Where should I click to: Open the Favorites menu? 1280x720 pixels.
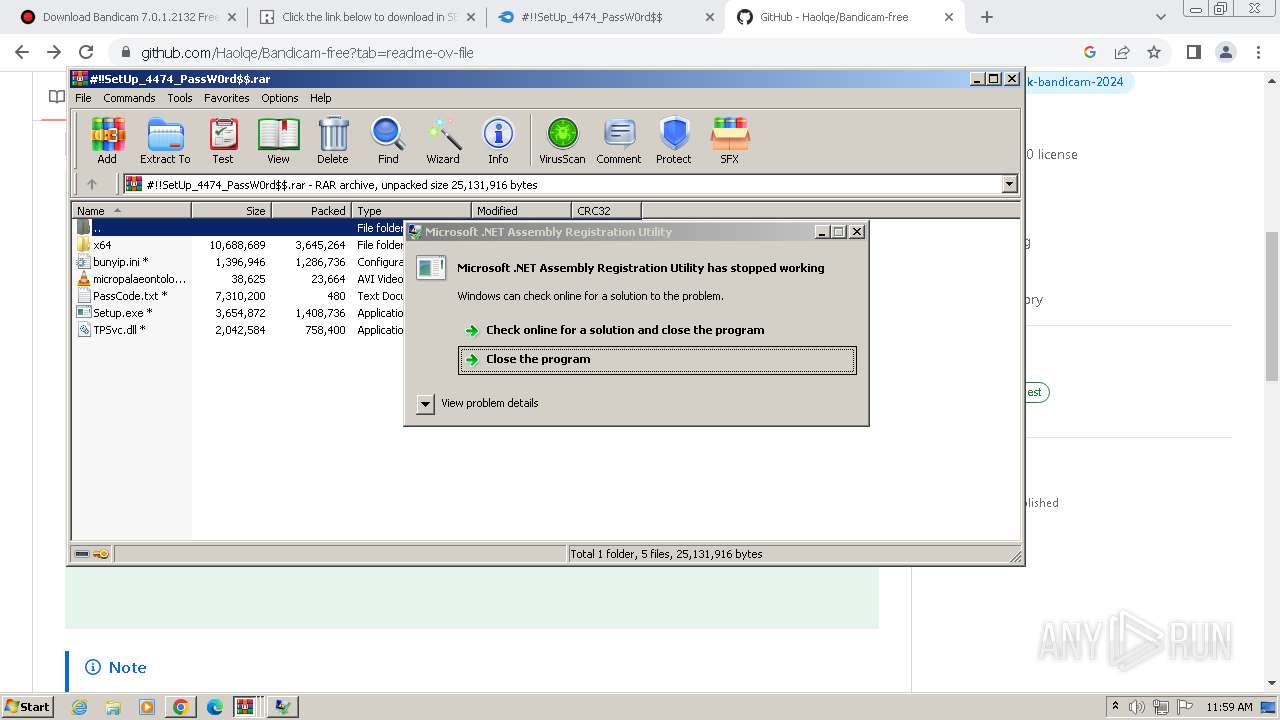tap(227, 98)
